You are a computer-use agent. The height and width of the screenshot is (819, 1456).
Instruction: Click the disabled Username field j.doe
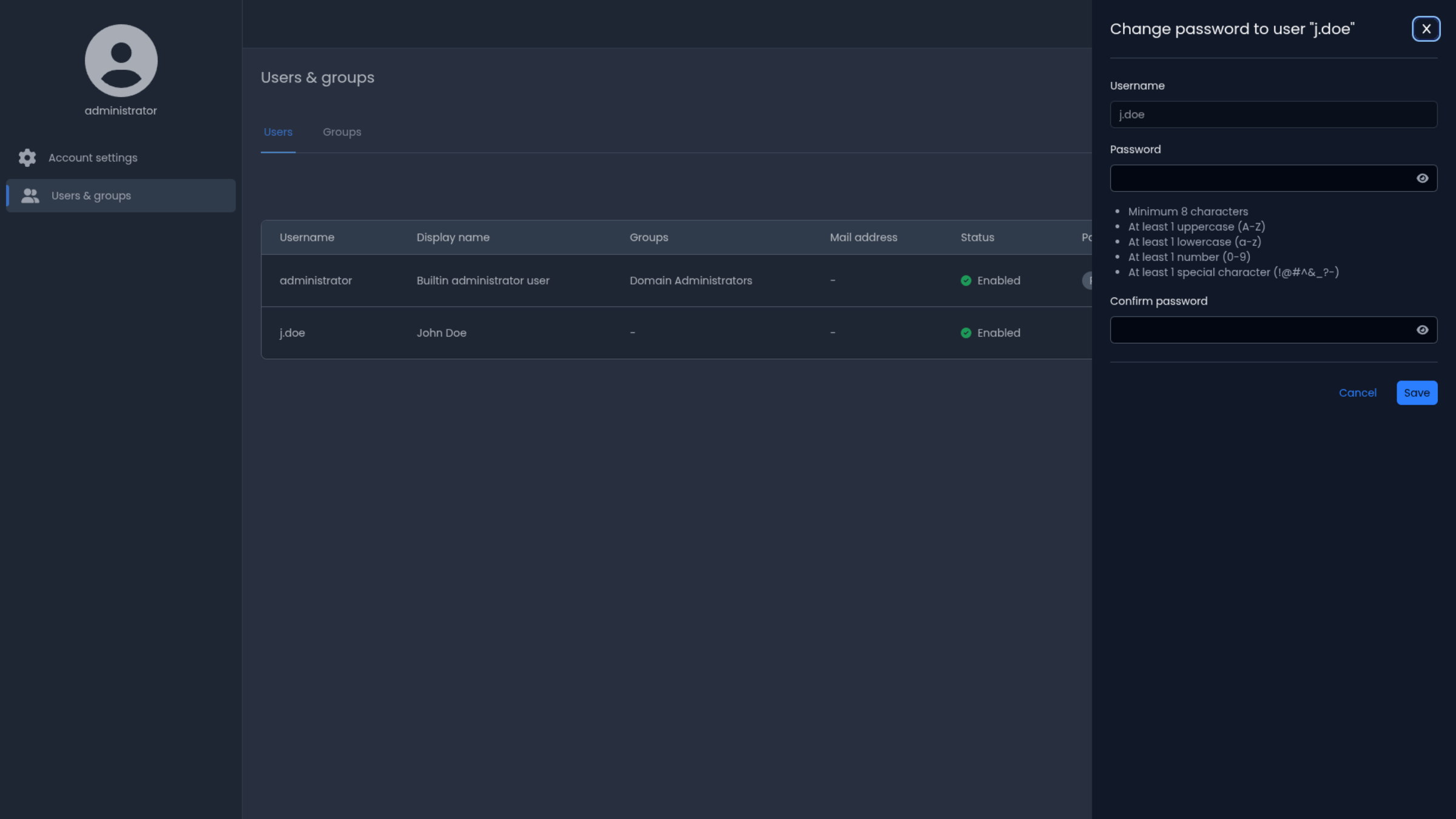point(1273,115)
